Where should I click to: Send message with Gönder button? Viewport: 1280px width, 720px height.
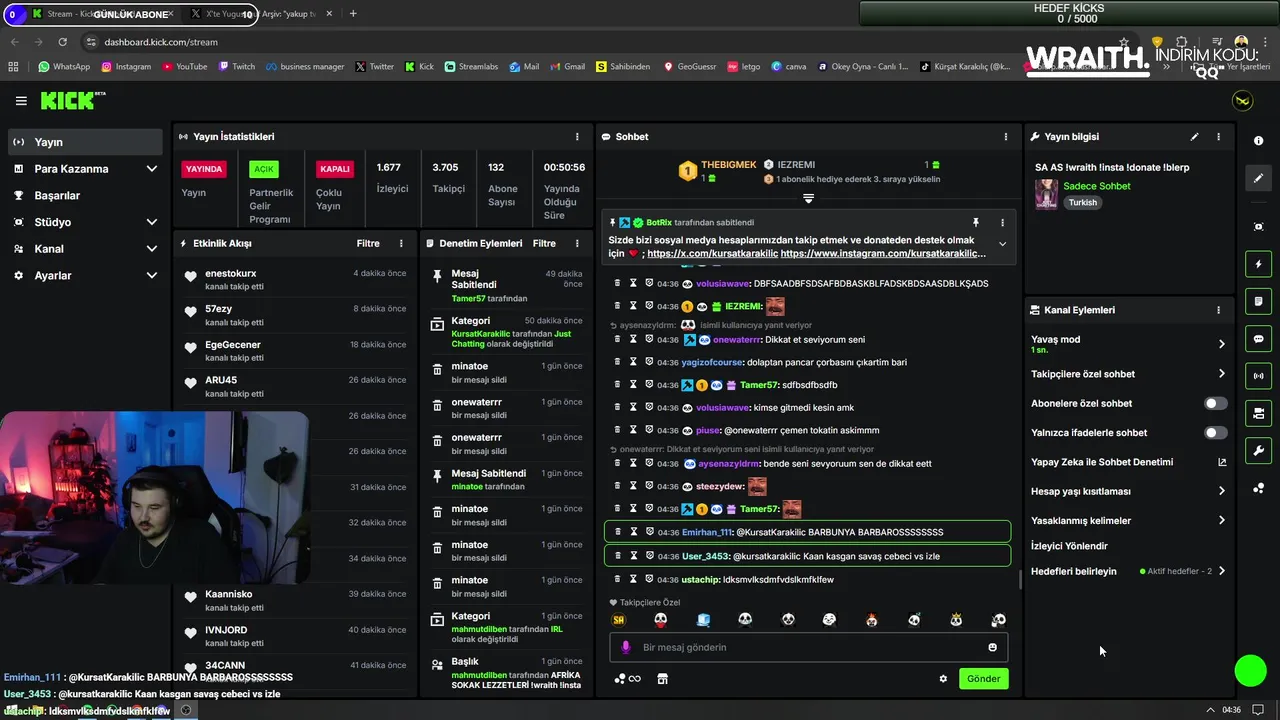click(x=983, y=679)
